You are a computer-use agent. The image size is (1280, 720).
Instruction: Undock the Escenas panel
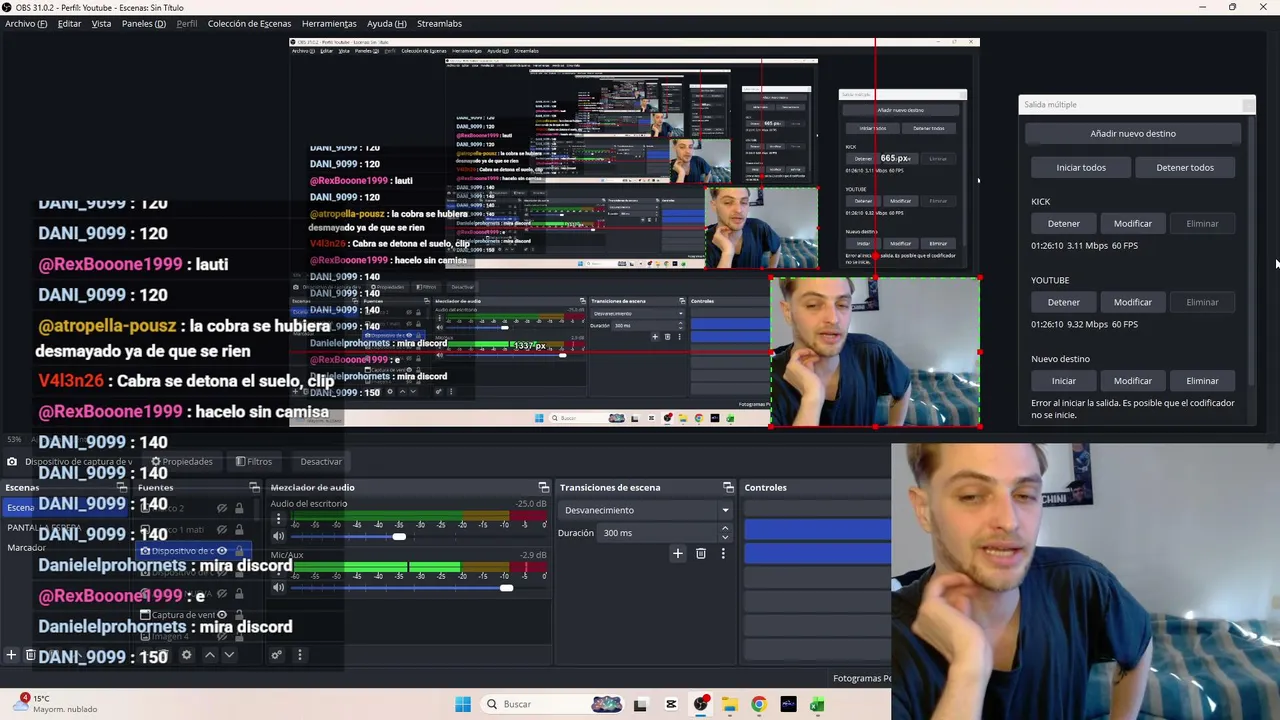click(121, 487)
